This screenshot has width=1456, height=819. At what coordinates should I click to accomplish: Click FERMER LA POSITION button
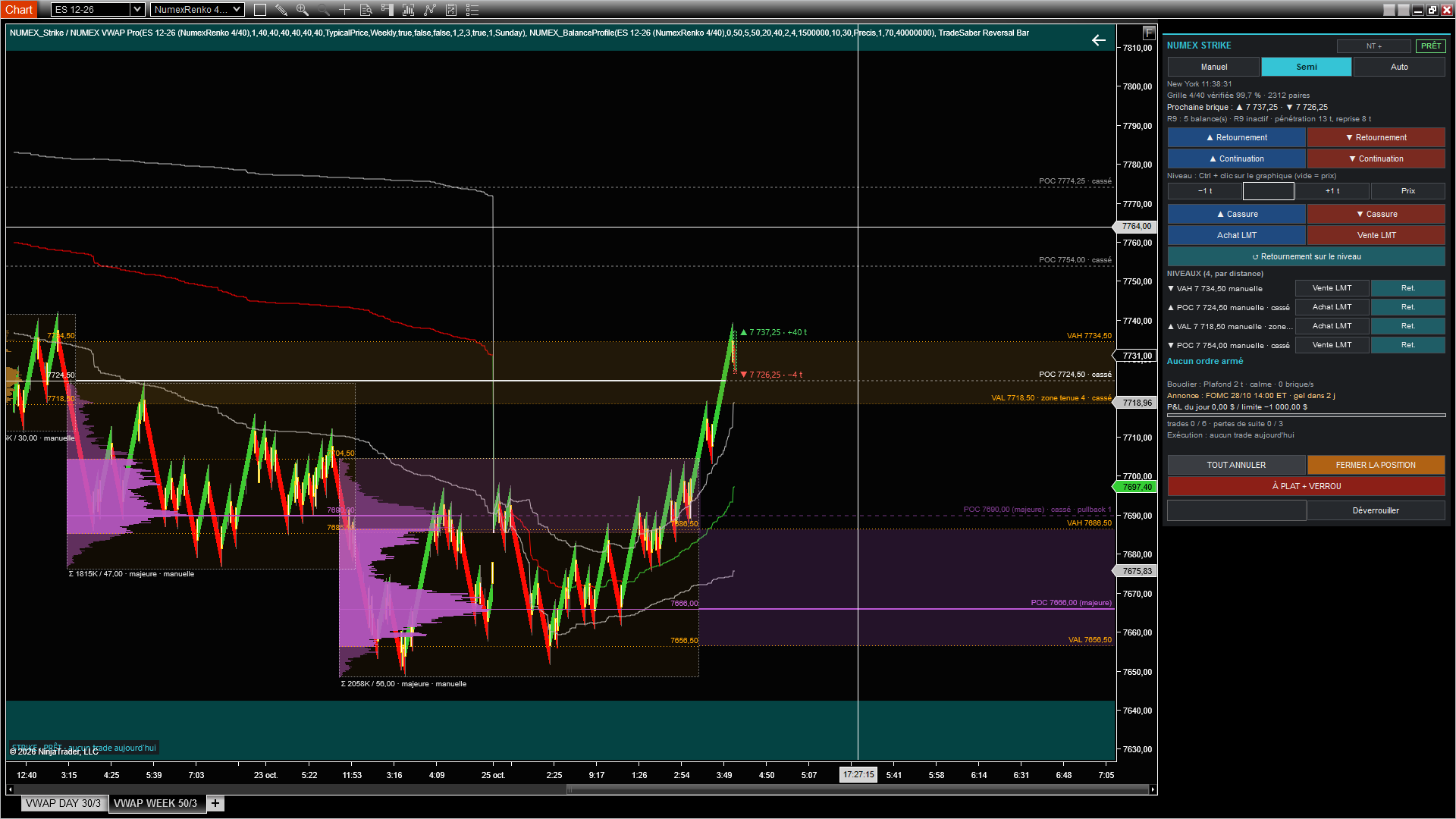tap(1376, 465)
